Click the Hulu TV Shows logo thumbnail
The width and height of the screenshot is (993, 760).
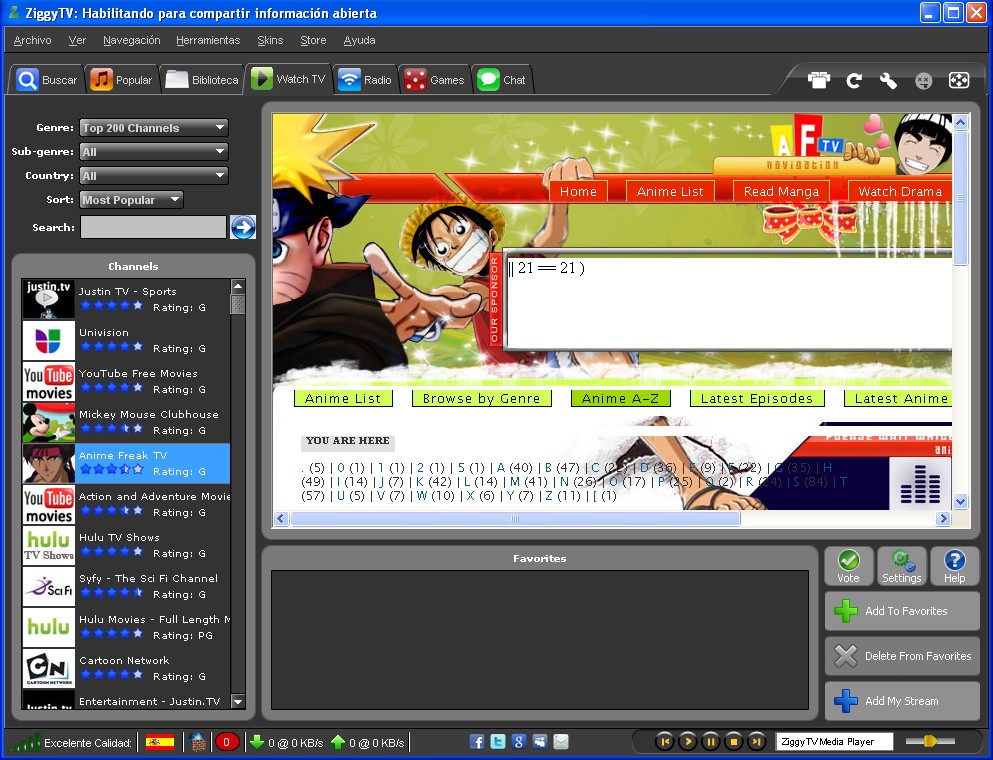(x=49, y=545)
